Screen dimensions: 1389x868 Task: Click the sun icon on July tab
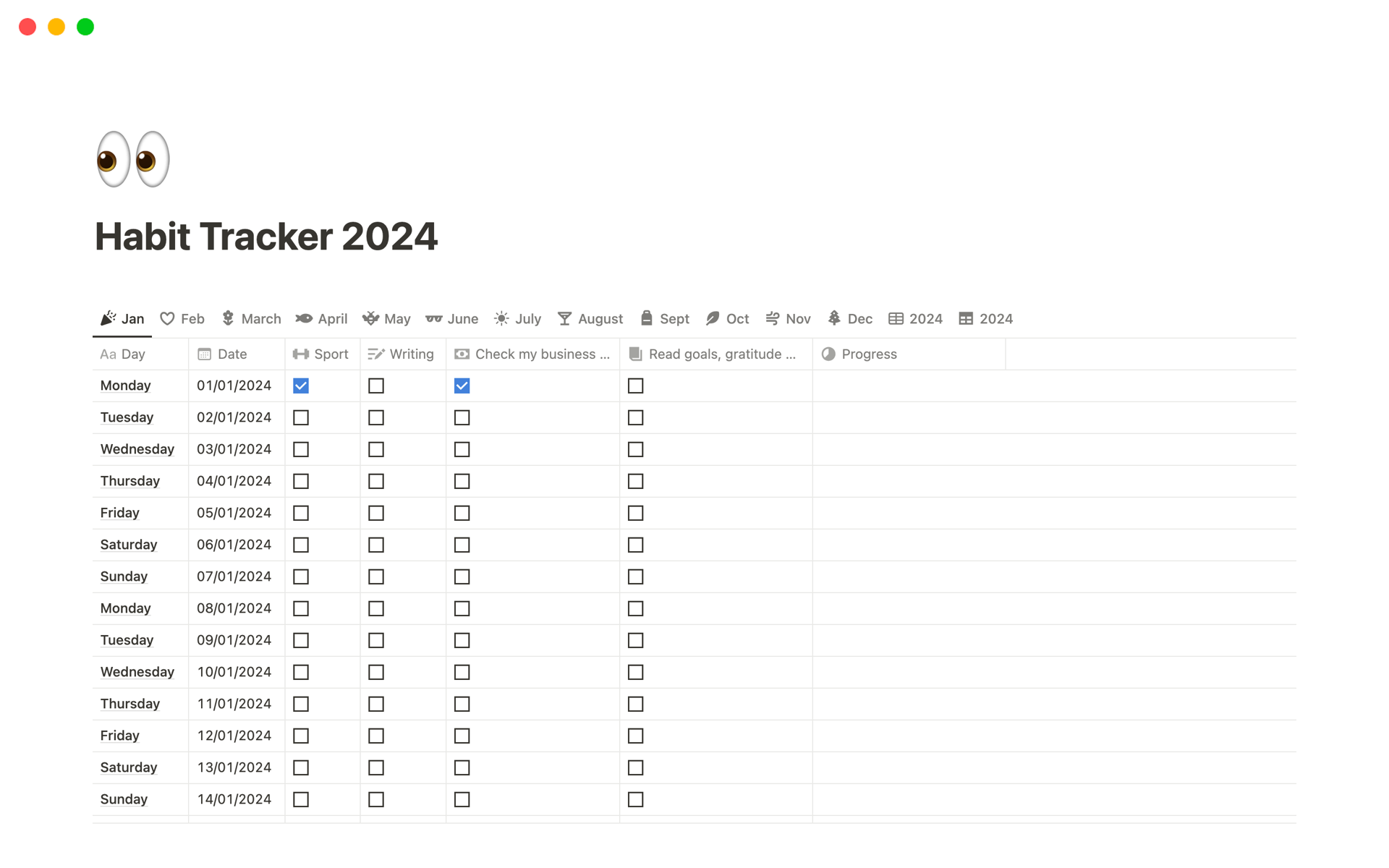501,319
